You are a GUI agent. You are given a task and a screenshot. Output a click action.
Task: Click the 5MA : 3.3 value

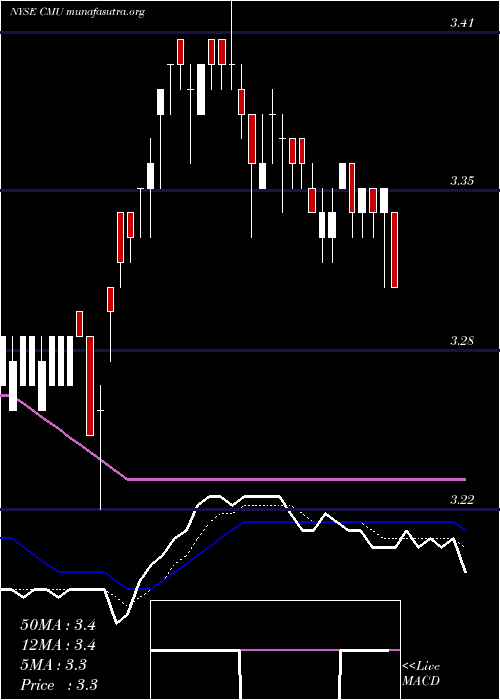[x=54, y=665]
